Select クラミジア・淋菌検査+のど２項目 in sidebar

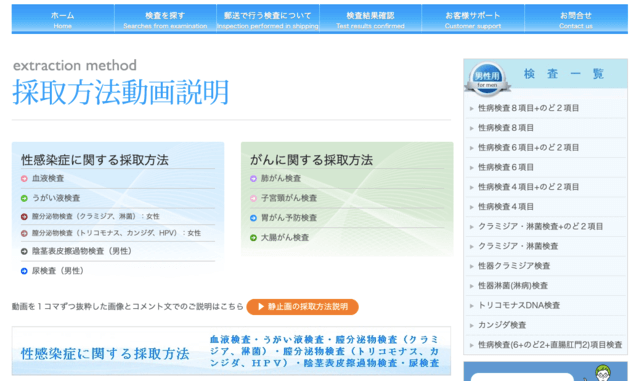point(540,227)
